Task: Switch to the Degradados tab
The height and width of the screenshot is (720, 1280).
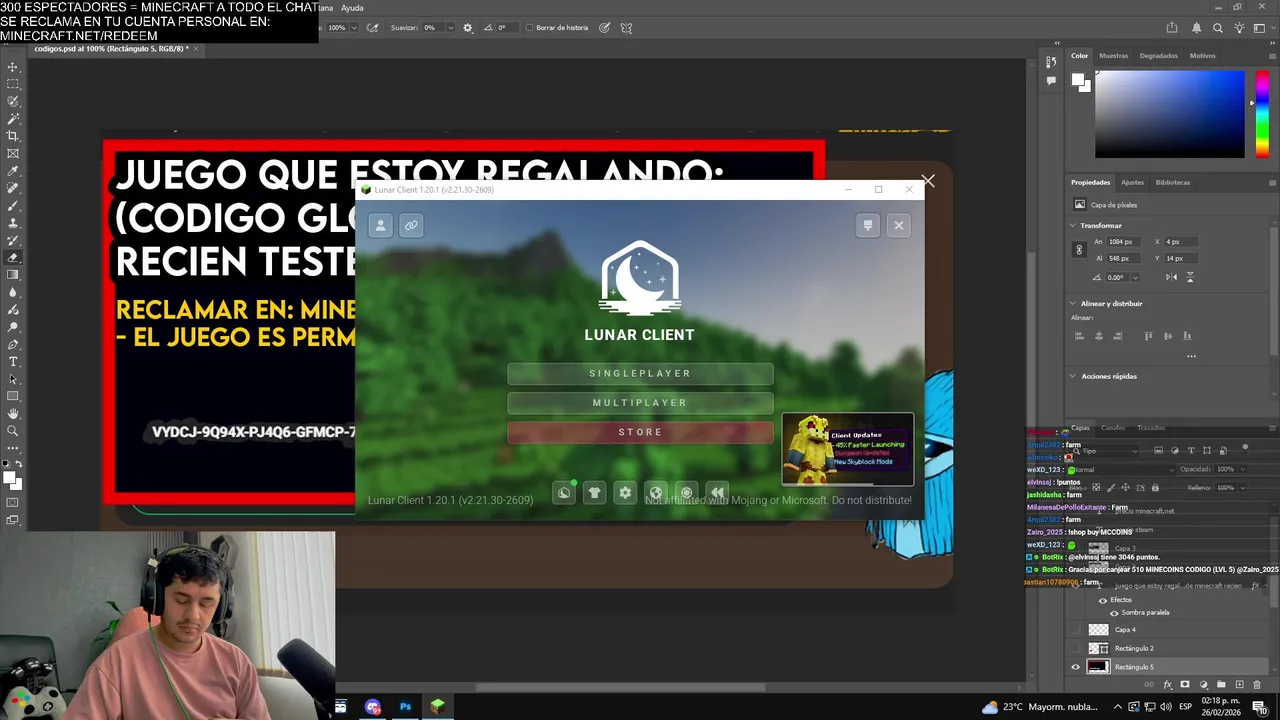Action: tap(1159, 56)
